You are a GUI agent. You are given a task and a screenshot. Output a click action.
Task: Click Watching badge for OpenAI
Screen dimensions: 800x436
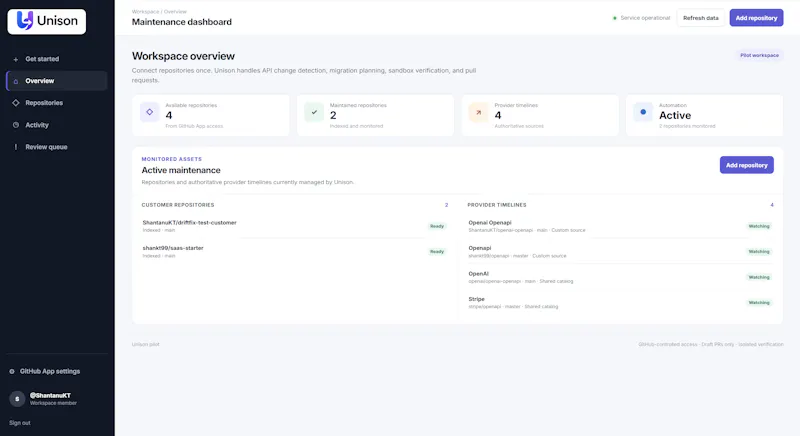pyautogui.click(x=759, y=277)
